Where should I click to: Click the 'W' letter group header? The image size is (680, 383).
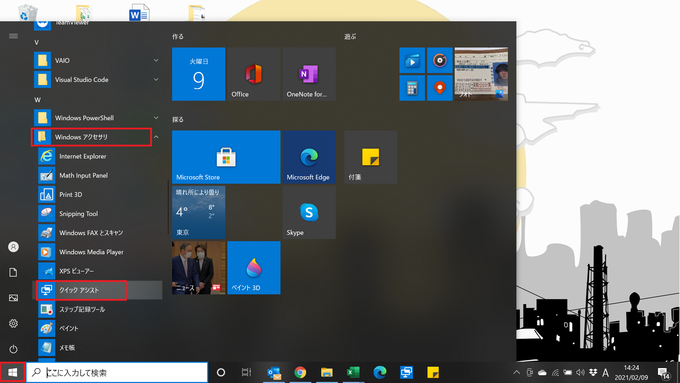point(37,100)
